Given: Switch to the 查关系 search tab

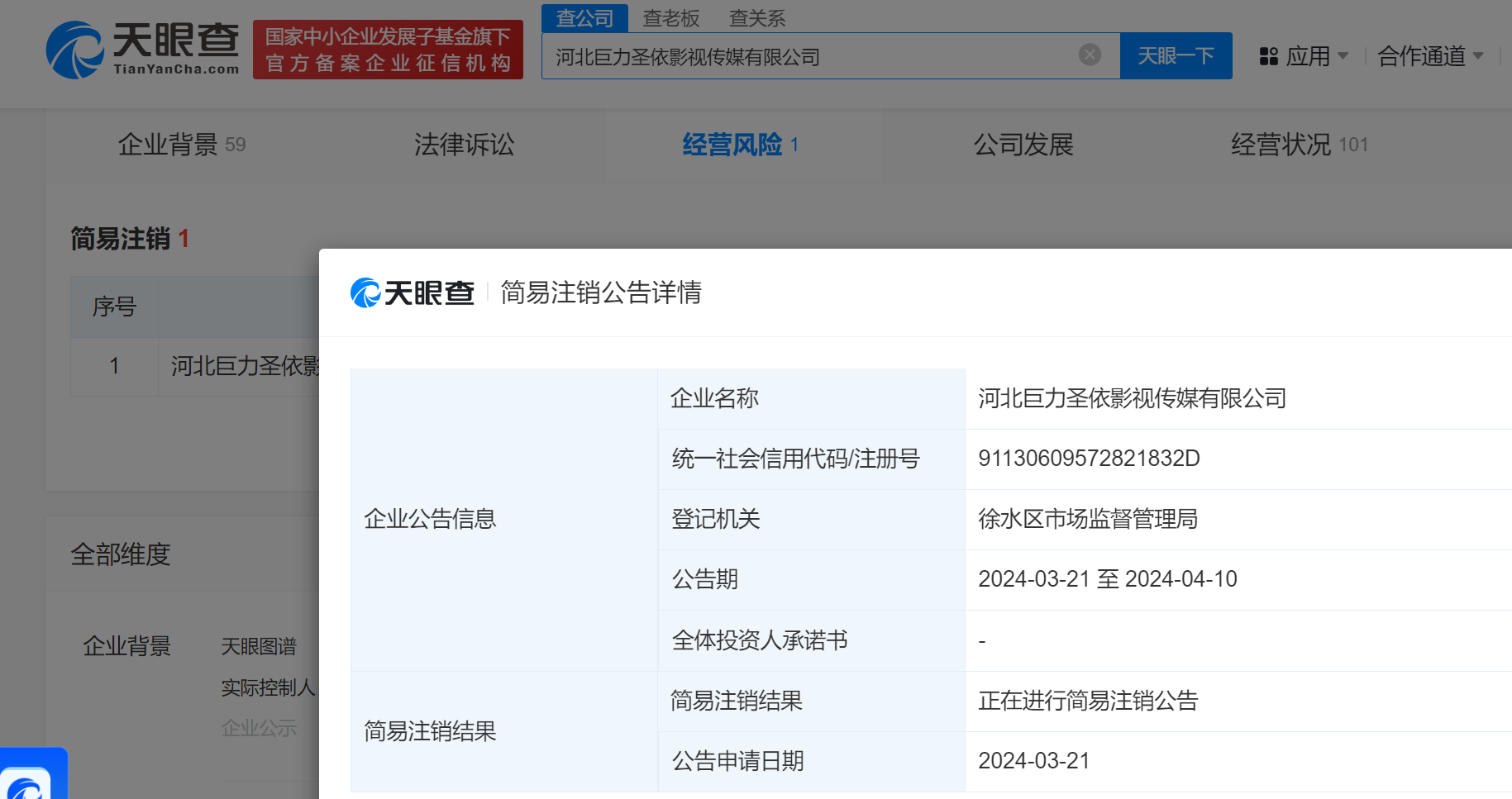Looking at the screenshot, I should (x=756, y=18).
